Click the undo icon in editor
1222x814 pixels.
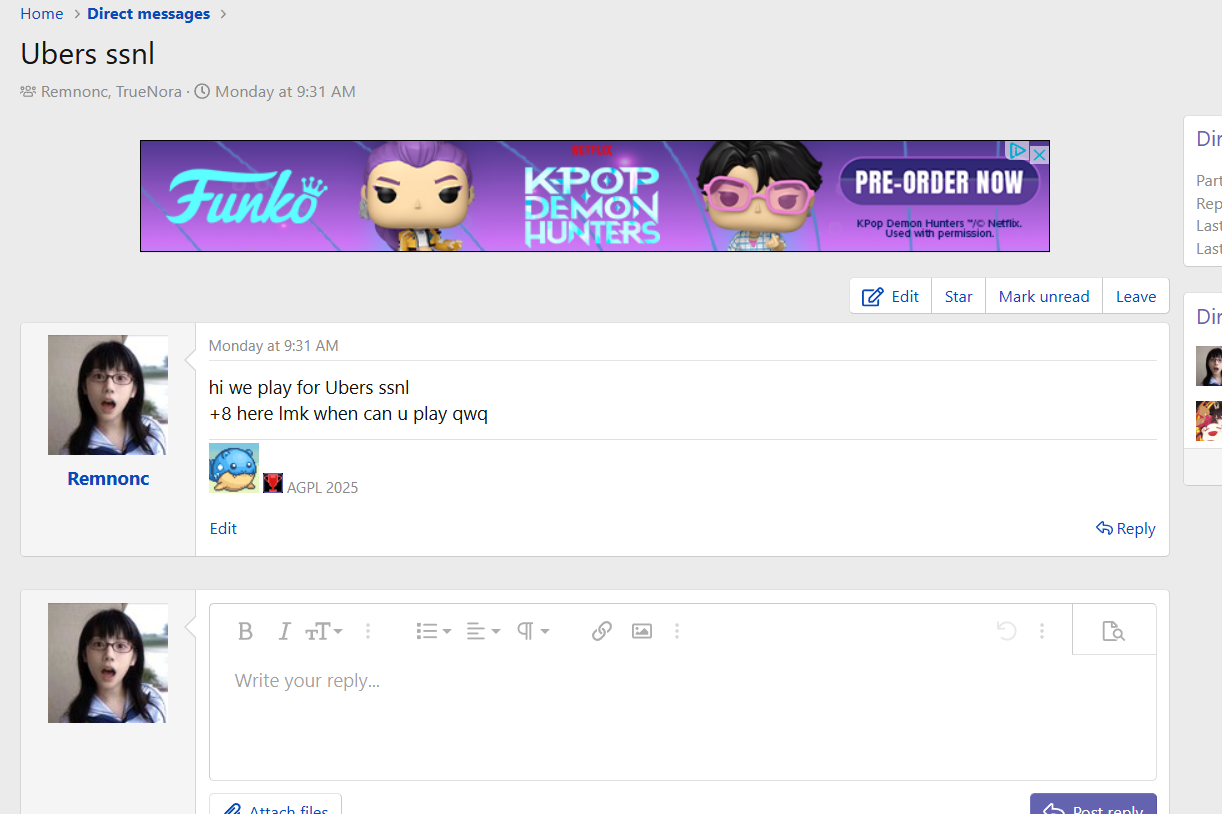click(1006, 631)
